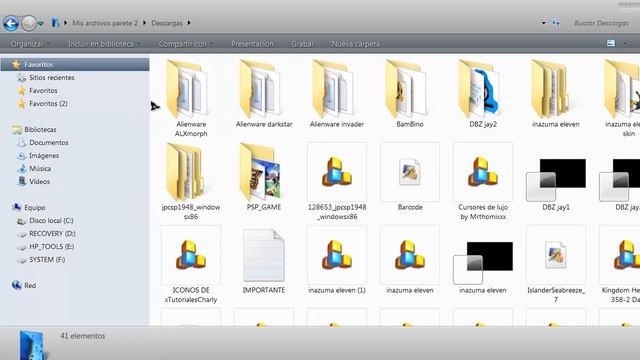Open the address bar history dropdown
Screen dimensions: 640x360
pos(543,23)
